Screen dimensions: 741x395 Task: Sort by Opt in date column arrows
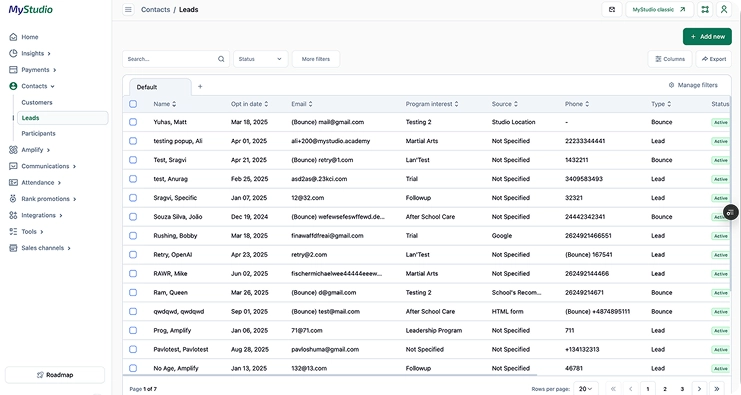point(266,104)
